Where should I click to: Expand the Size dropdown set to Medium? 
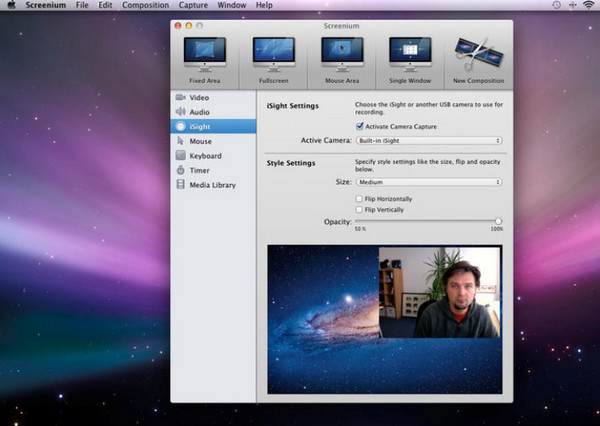coord(429,182)
